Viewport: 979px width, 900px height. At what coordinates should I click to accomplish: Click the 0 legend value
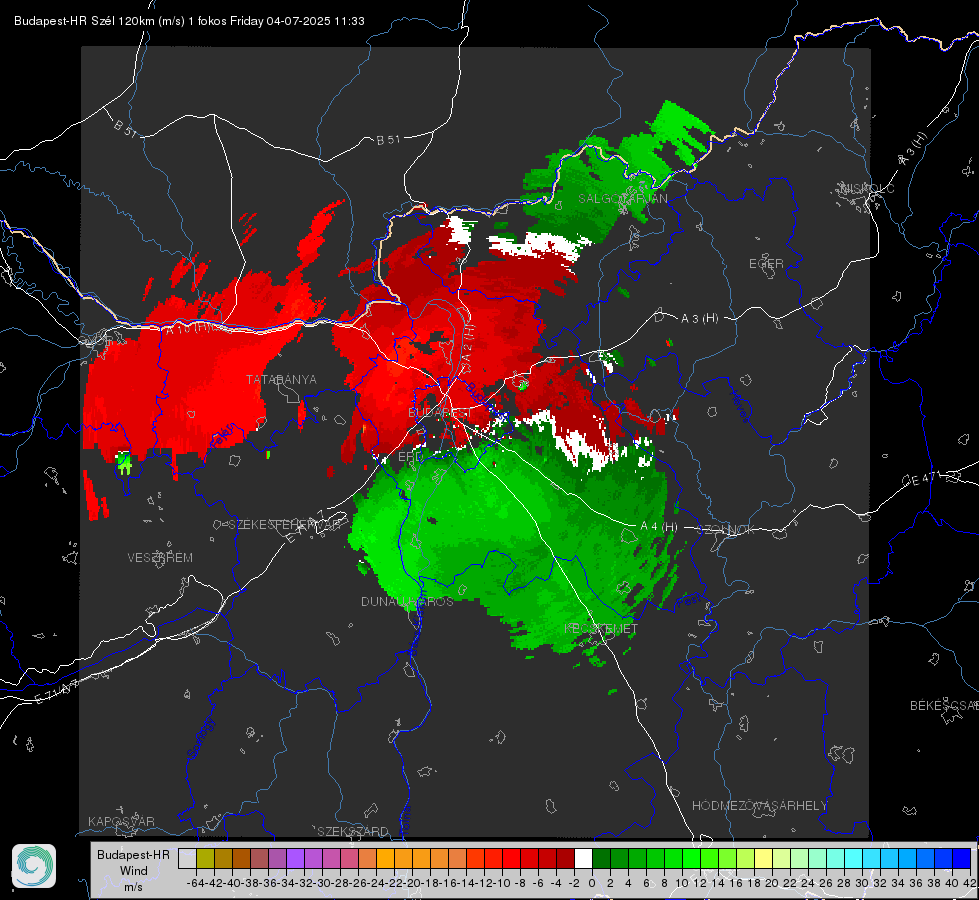tap(593, 883)
